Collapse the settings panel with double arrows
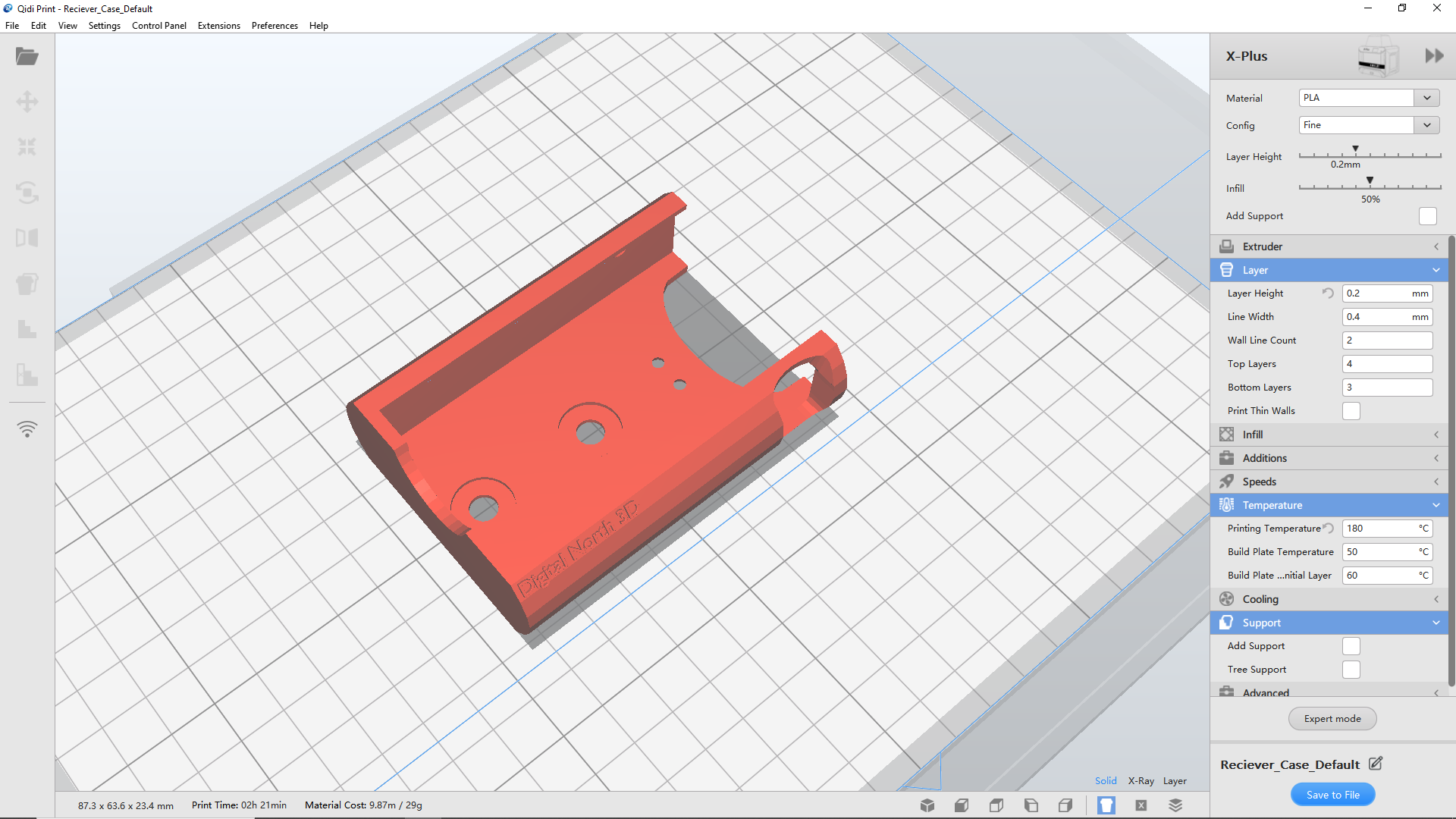The width and height of the screenshot is (1456, 819). point(1434,56)
